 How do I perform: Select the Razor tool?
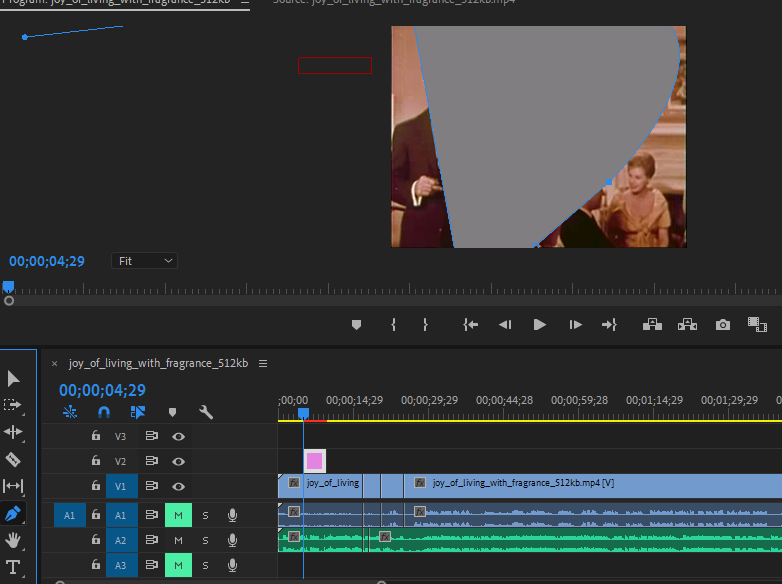(13, 459)
